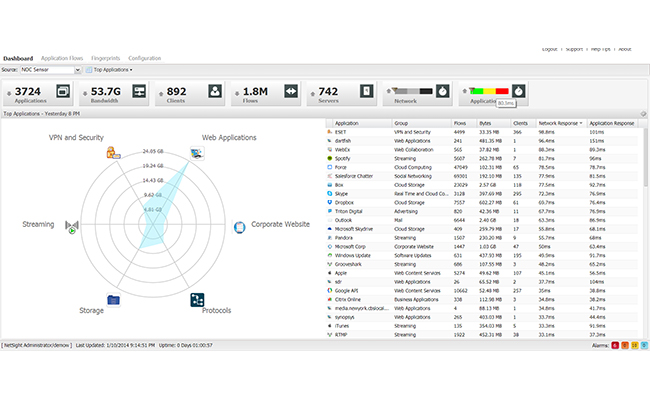Open the Support link
The width and height of the screenshot is (650, 400).
574,49
